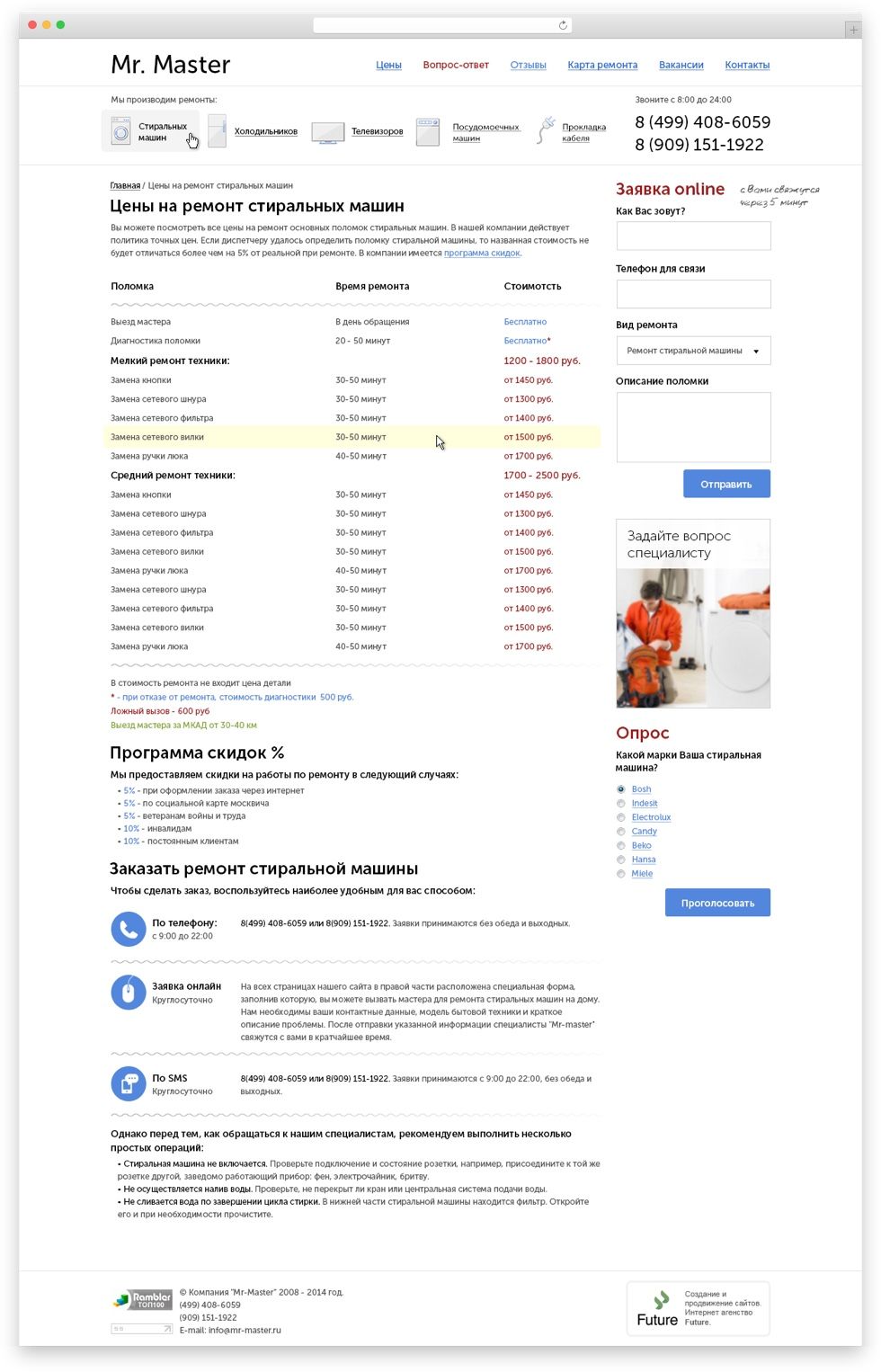Reload page with browser refresh icon

coord(563,25)
